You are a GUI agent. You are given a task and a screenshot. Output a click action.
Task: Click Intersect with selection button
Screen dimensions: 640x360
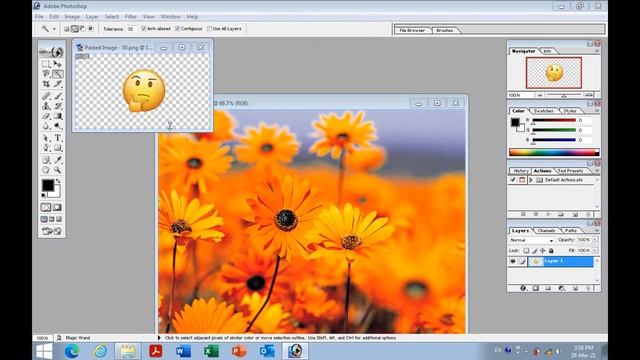[91, 29]
